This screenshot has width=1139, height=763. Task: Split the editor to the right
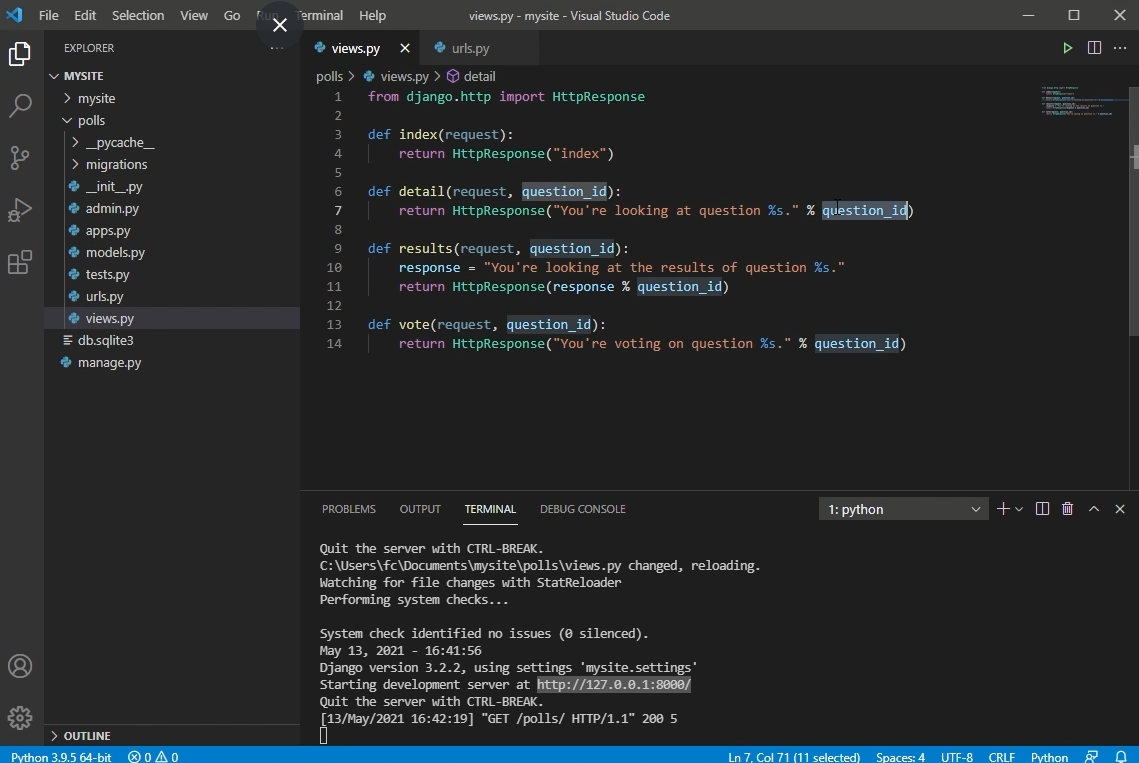1094,48
